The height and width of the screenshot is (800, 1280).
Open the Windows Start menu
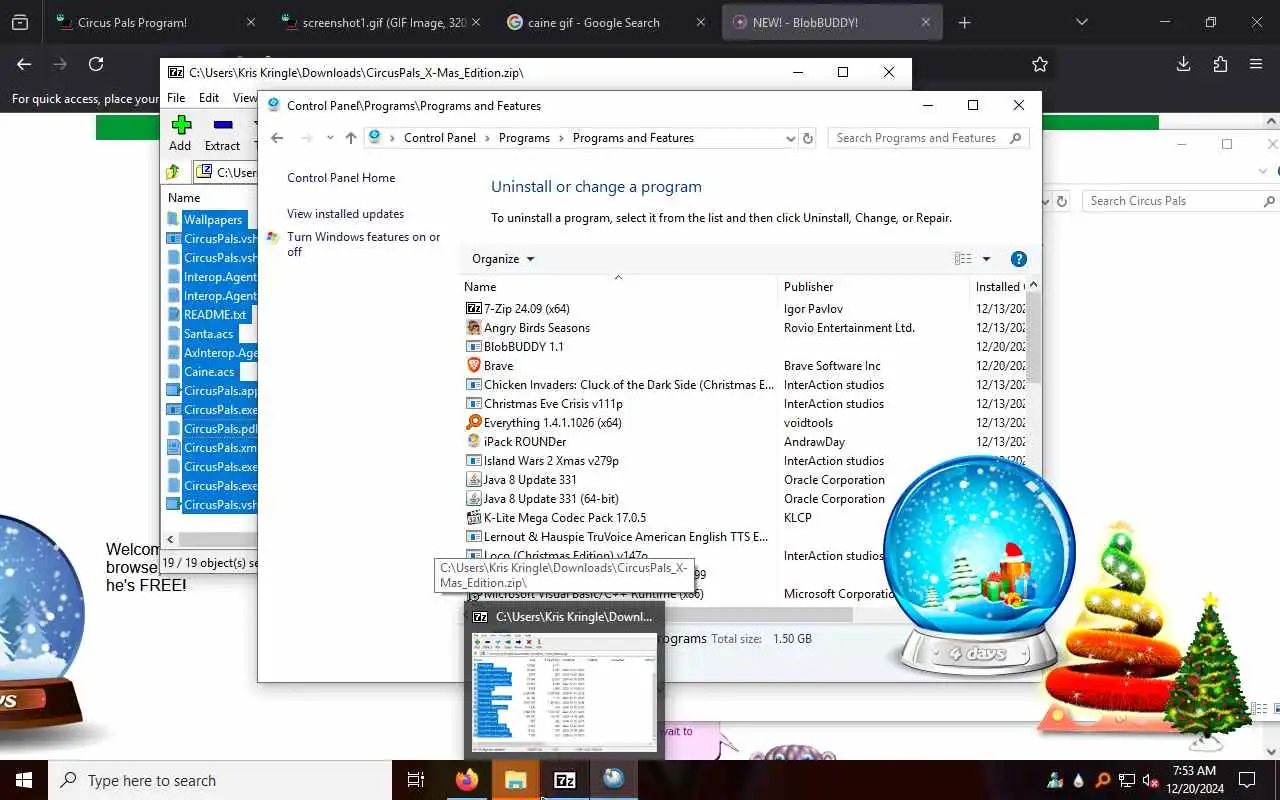pos(24,780)
